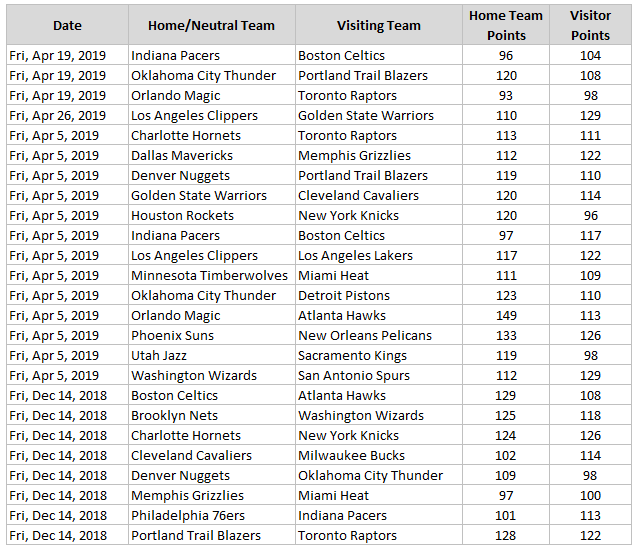638x552 pixels.
Task: Select the Indiana Pacers cell in first row
Action: [x=176, y=56]
